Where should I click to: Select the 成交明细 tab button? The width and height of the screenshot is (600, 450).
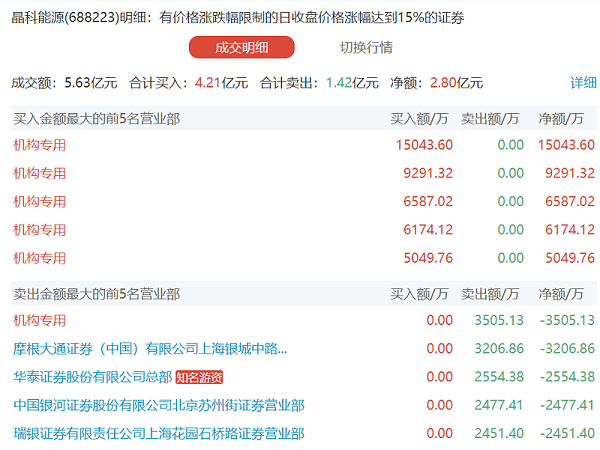[x=241, y=47]
